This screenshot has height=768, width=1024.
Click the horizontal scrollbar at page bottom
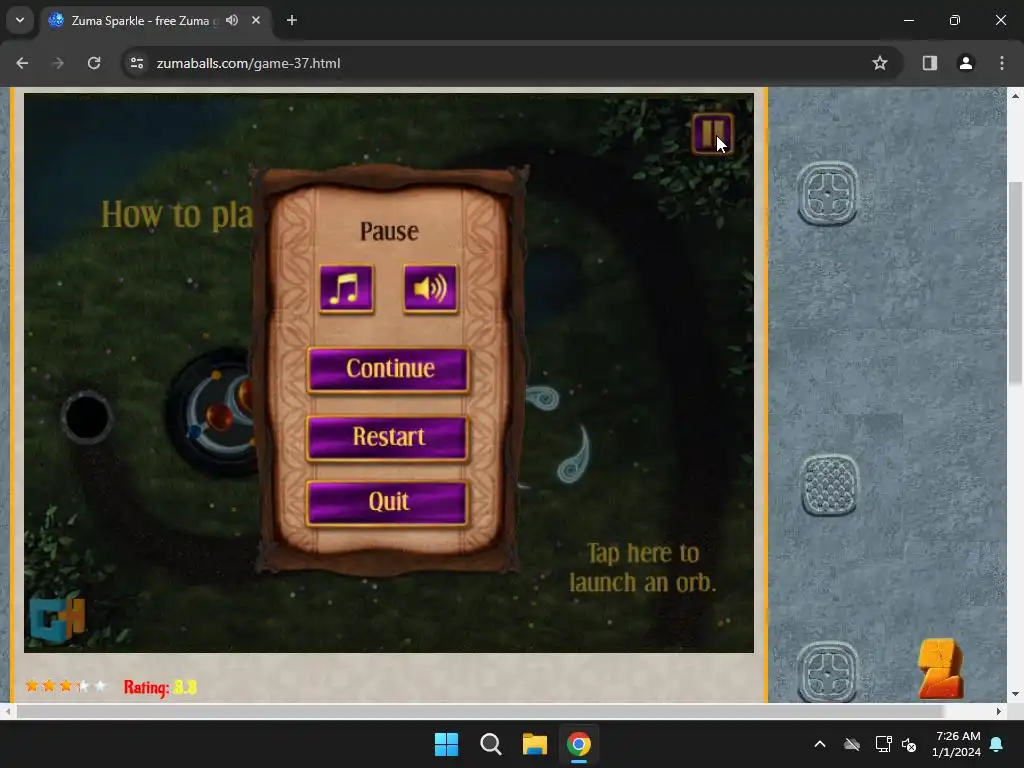480,711
